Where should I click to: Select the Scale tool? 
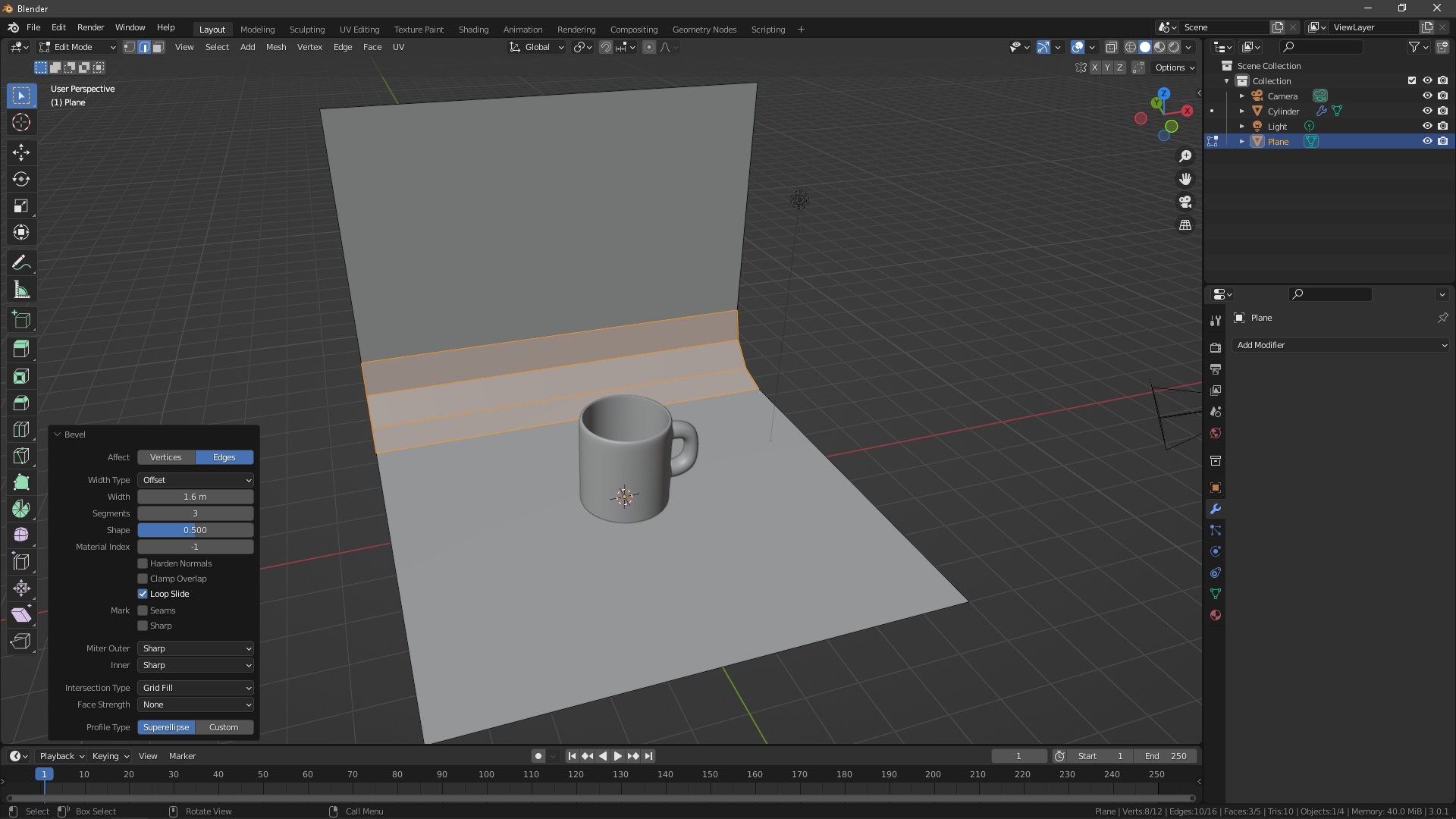point(21,206)
